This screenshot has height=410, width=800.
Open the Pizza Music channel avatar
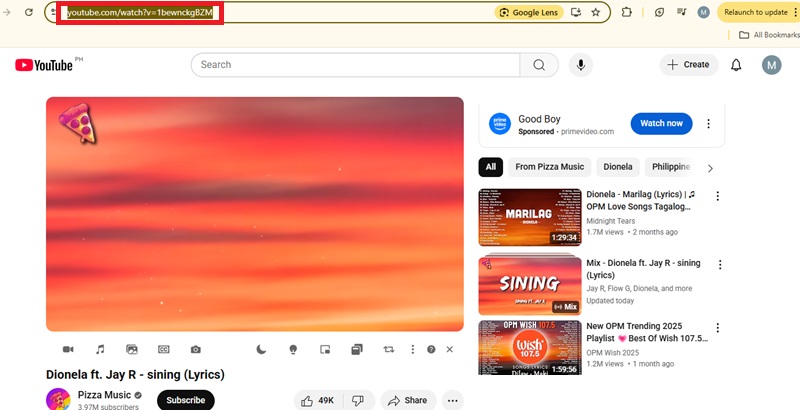(x=58, y=399)
